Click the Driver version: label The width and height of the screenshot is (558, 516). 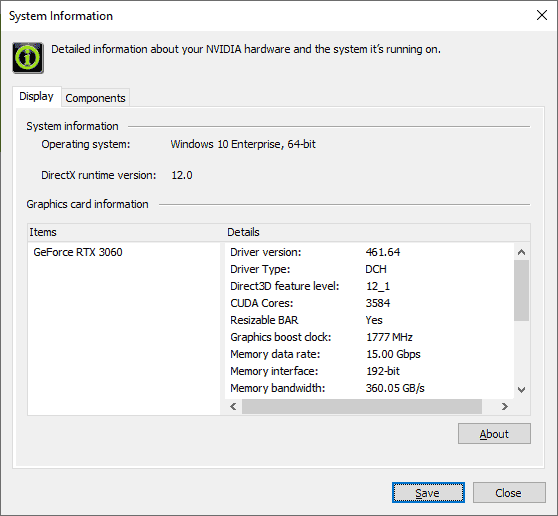265,252
